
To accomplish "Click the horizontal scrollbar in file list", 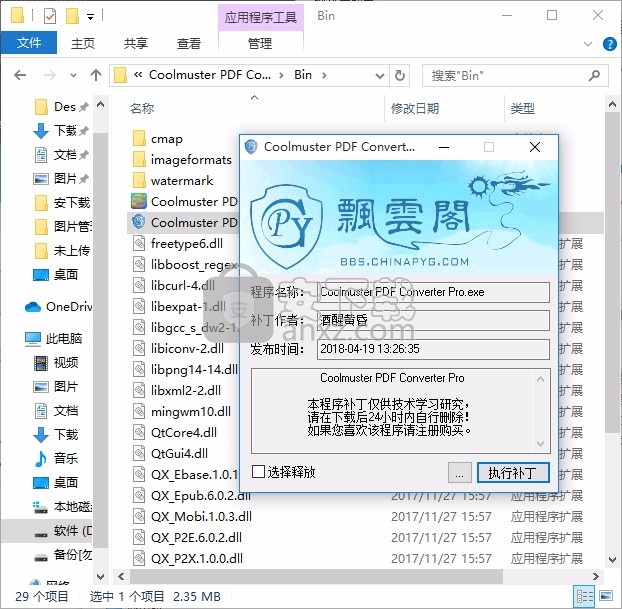I will coord(316,576).
